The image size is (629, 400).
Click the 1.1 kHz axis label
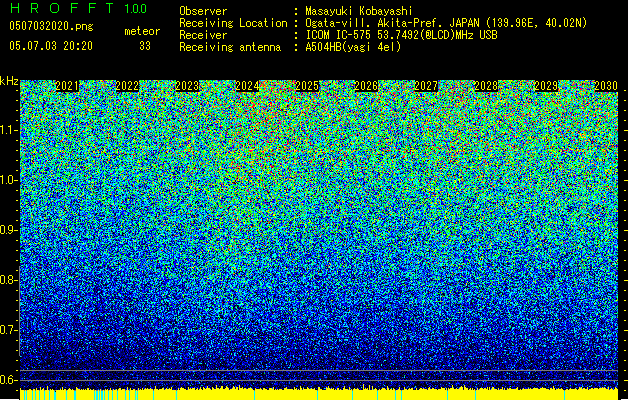(x=9, y=131)
